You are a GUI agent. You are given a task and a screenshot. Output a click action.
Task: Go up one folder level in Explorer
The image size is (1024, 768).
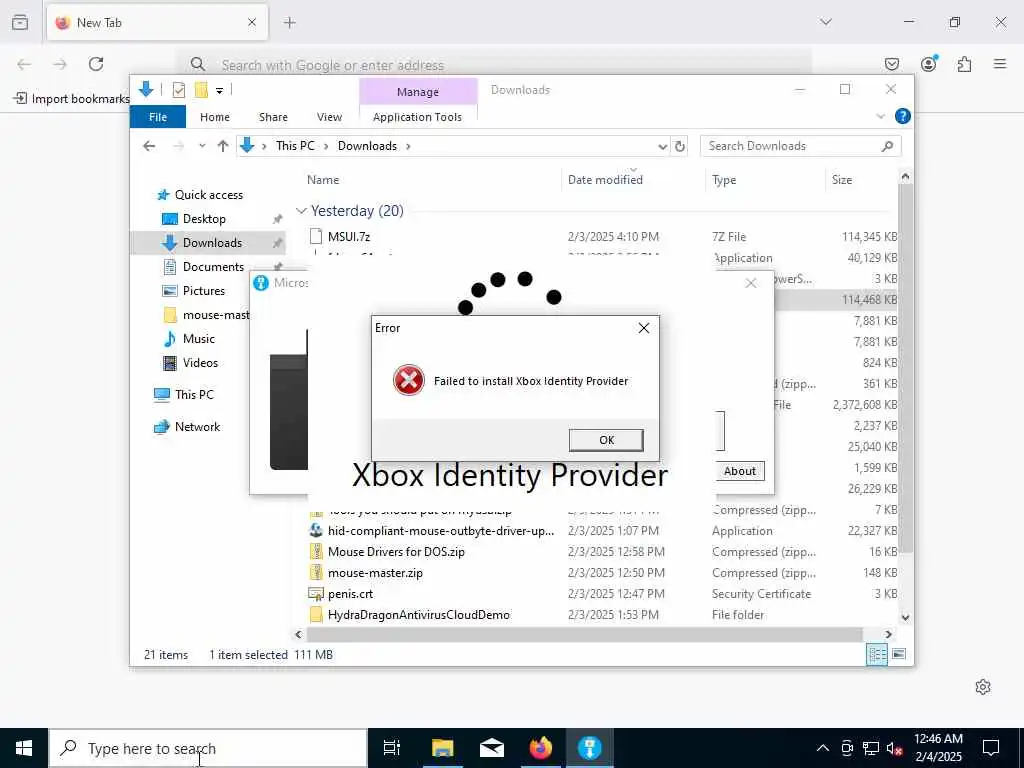(x=223, y=146)
